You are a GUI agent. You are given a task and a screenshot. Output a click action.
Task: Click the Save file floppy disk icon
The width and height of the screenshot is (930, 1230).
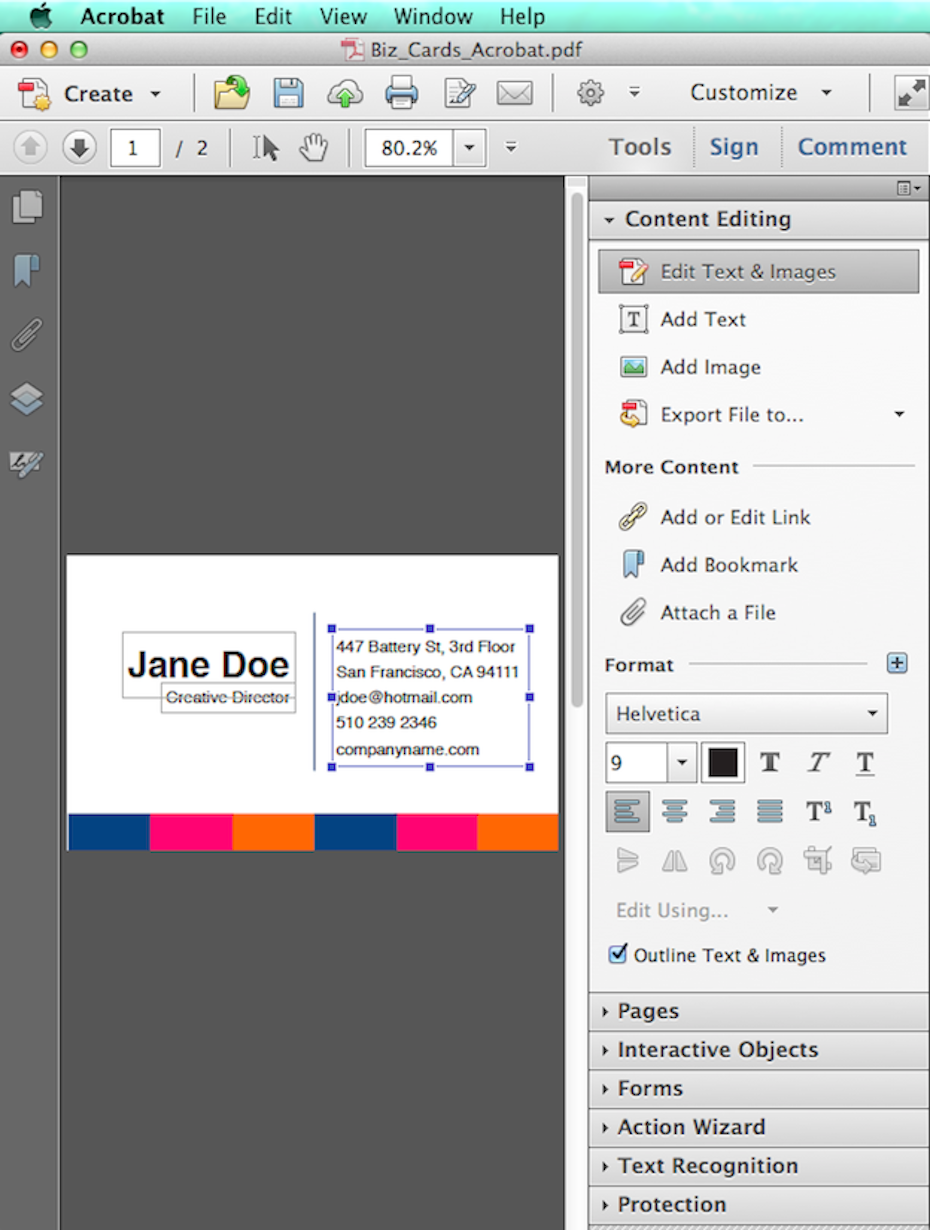pos(289,94)
